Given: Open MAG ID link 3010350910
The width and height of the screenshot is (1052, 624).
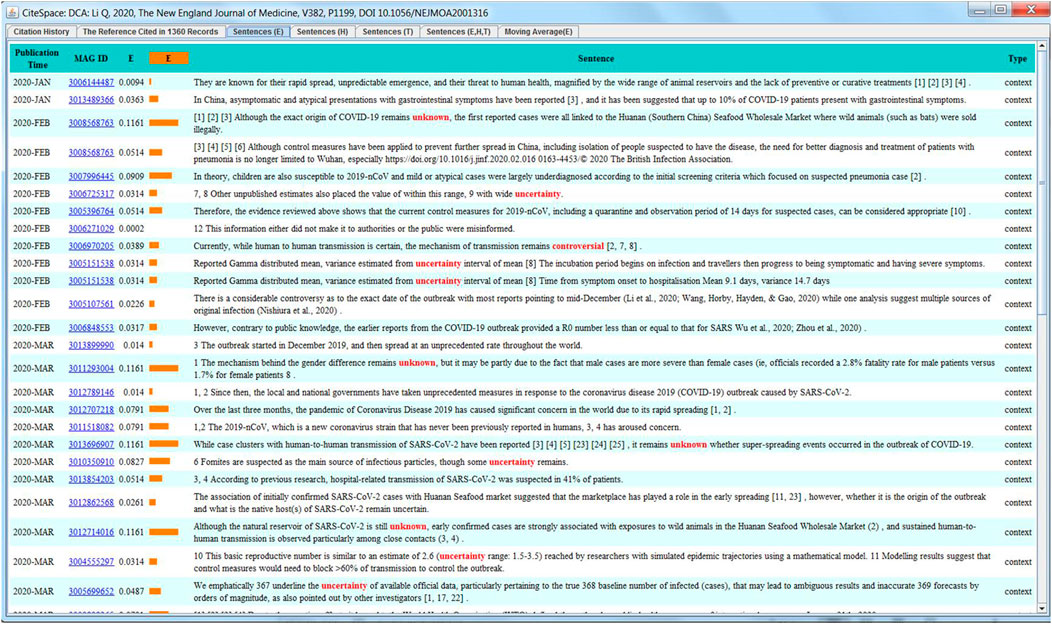Looking at the screenshot, I should point(91,462).
